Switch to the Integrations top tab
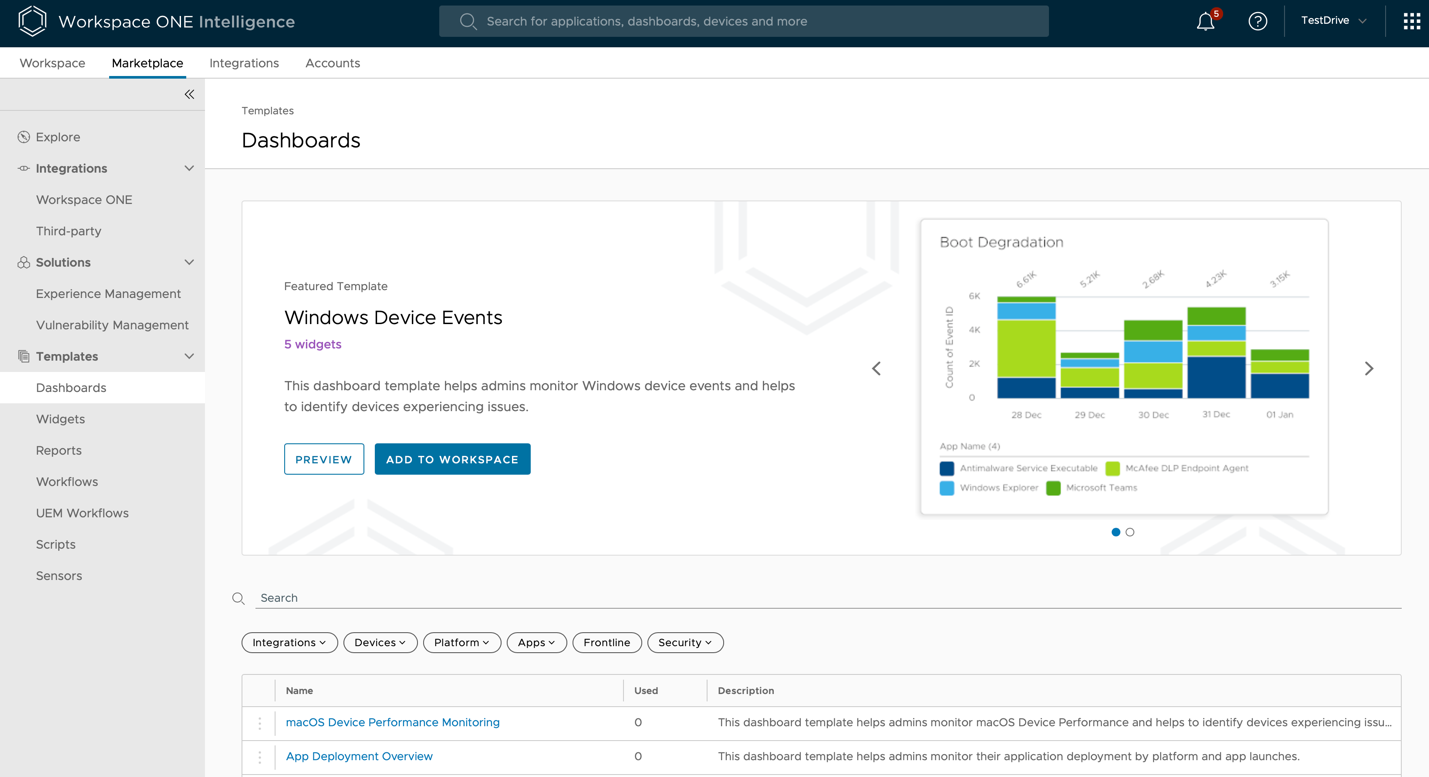 244,63
